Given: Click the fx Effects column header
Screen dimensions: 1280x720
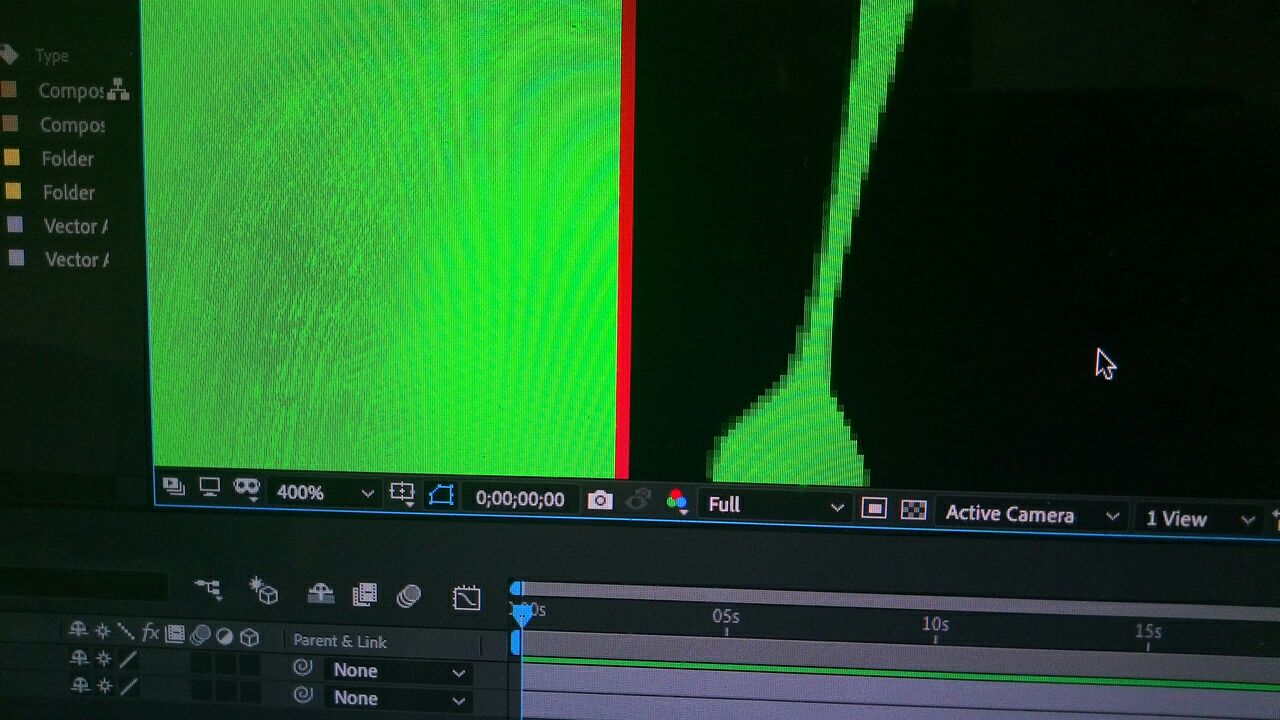Looking at the screenshot, I should click(x=151, y=632).
